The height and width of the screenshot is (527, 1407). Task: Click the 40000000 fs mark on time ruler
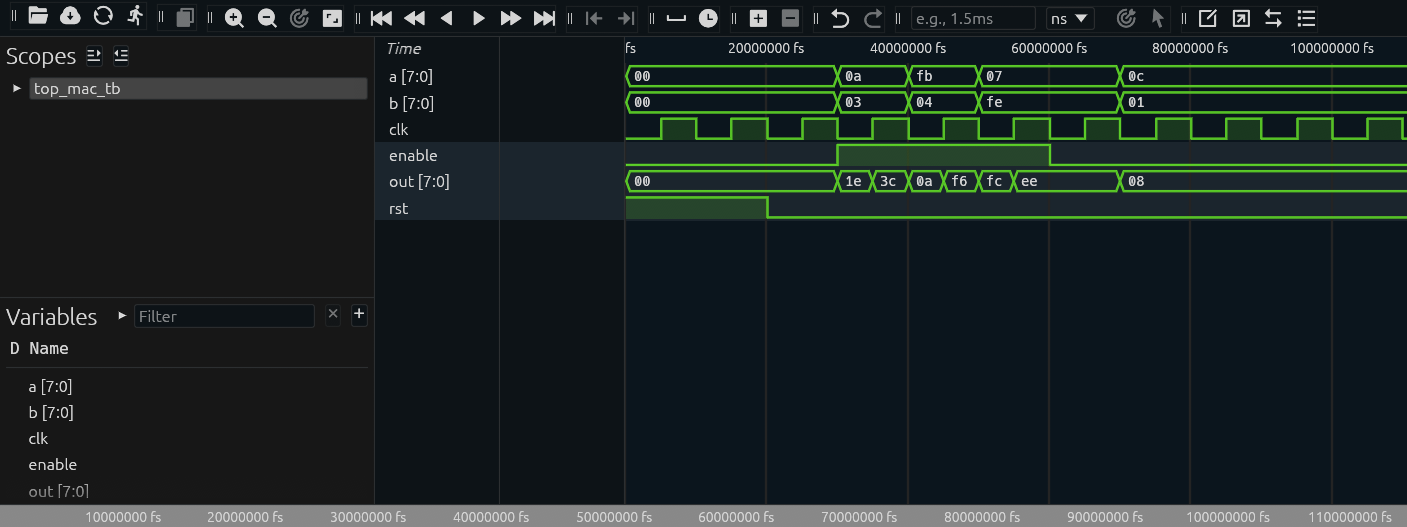pyautogui.click(x=908, y=48)
